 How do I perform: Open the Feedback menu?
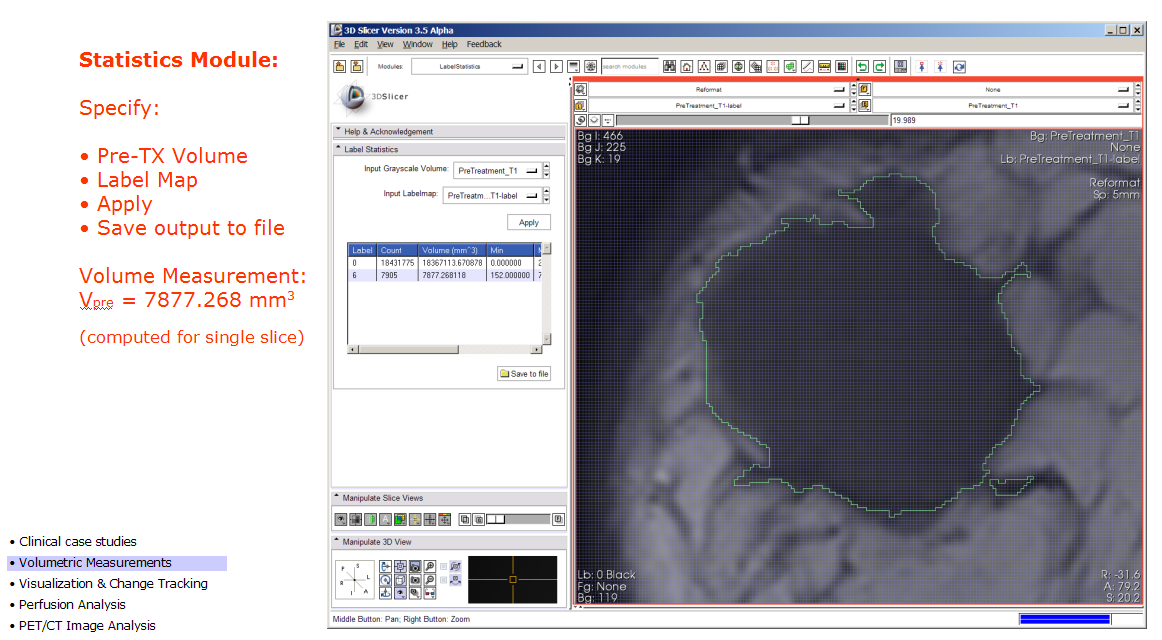484,44
